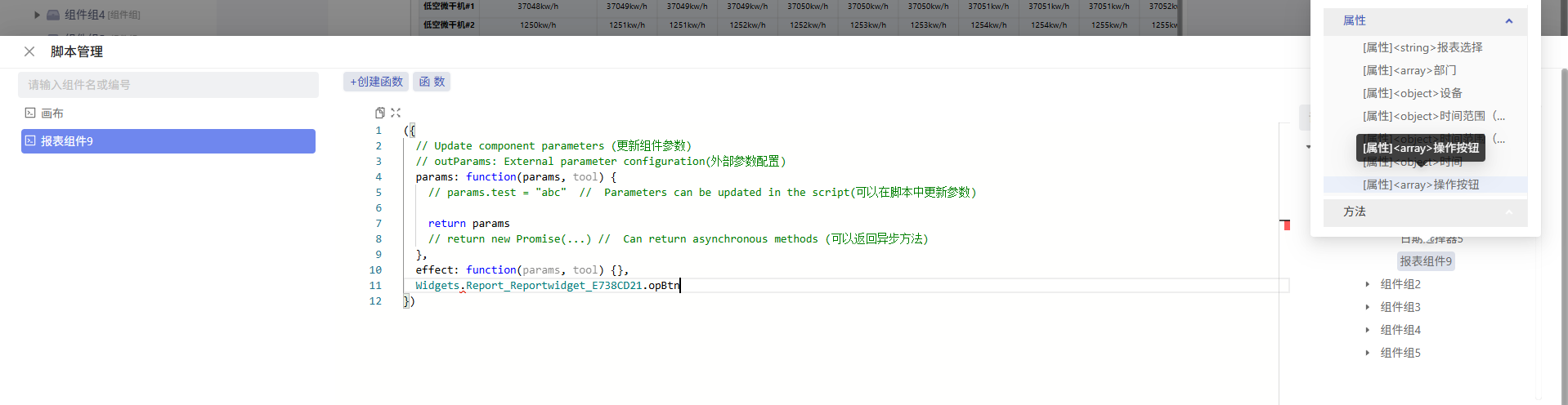Image resolution: width=1568 pixels, height=405 pixels.
Task: Expand 组件组5 in the component tree
Action: tap(1367, 353)
